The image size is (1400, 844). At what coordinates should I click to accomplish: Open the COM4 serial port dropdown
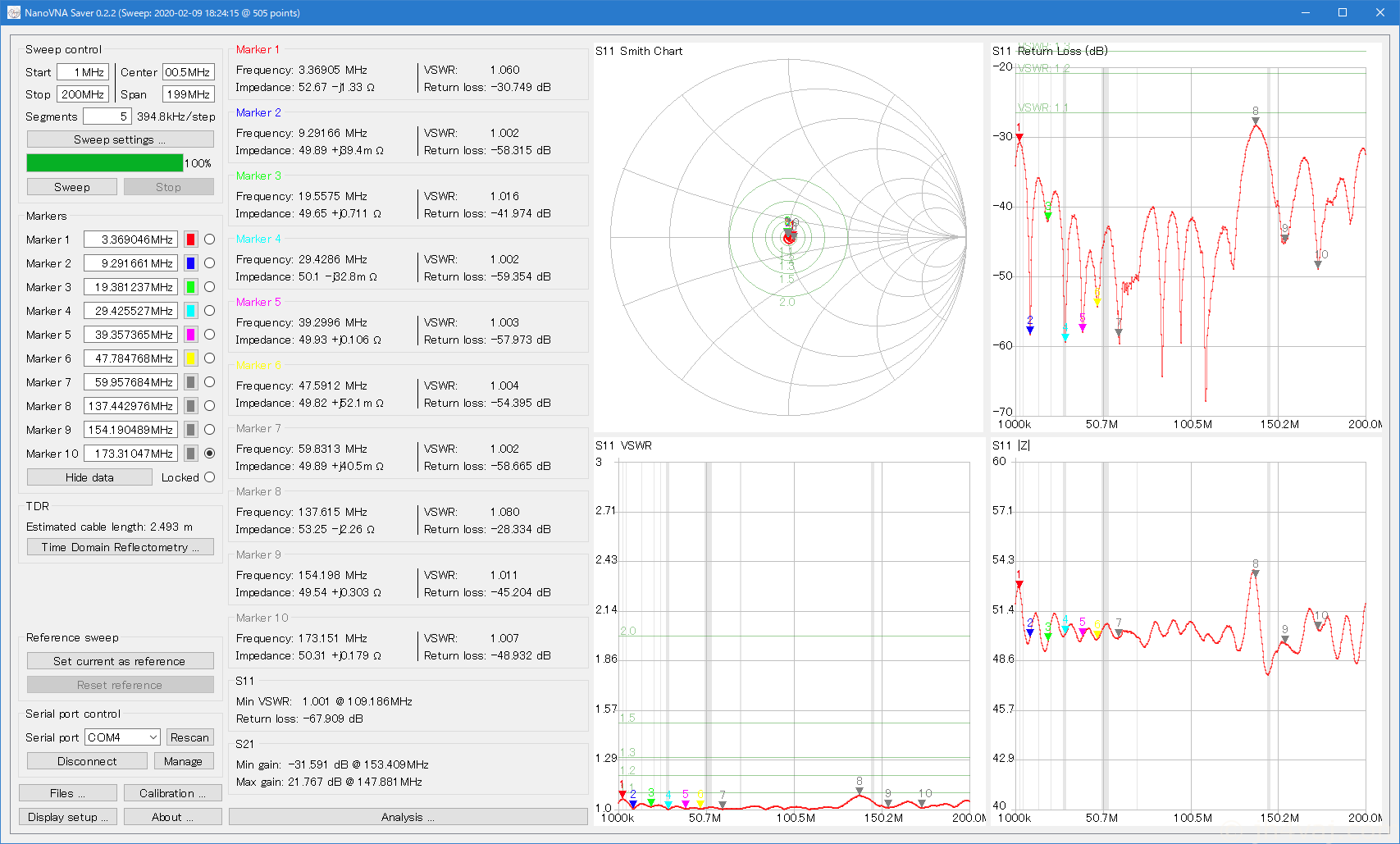(x=122, y=737)
